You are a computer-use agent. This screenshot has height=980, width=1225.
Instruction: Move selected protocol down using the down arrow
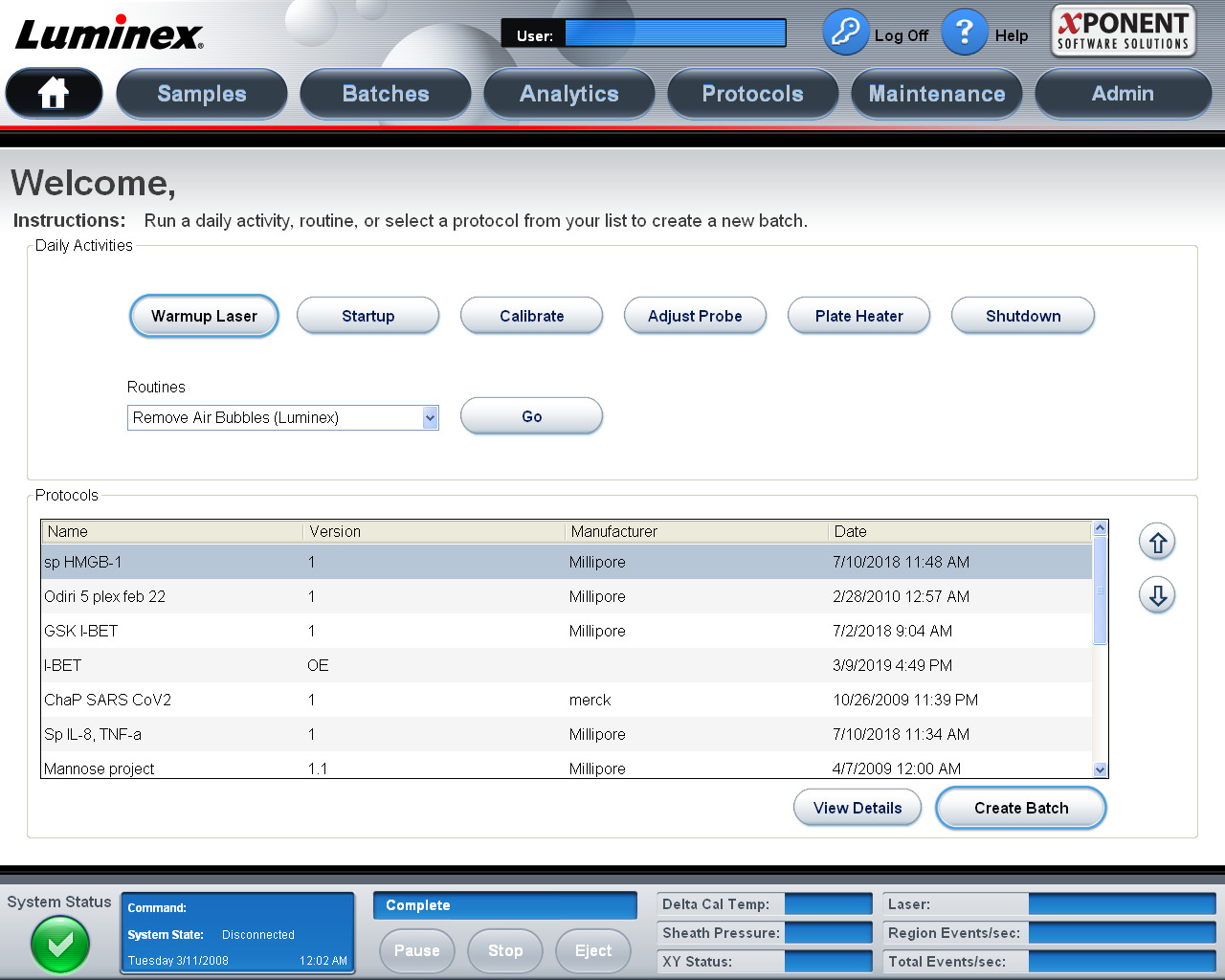coord(1157,595)
